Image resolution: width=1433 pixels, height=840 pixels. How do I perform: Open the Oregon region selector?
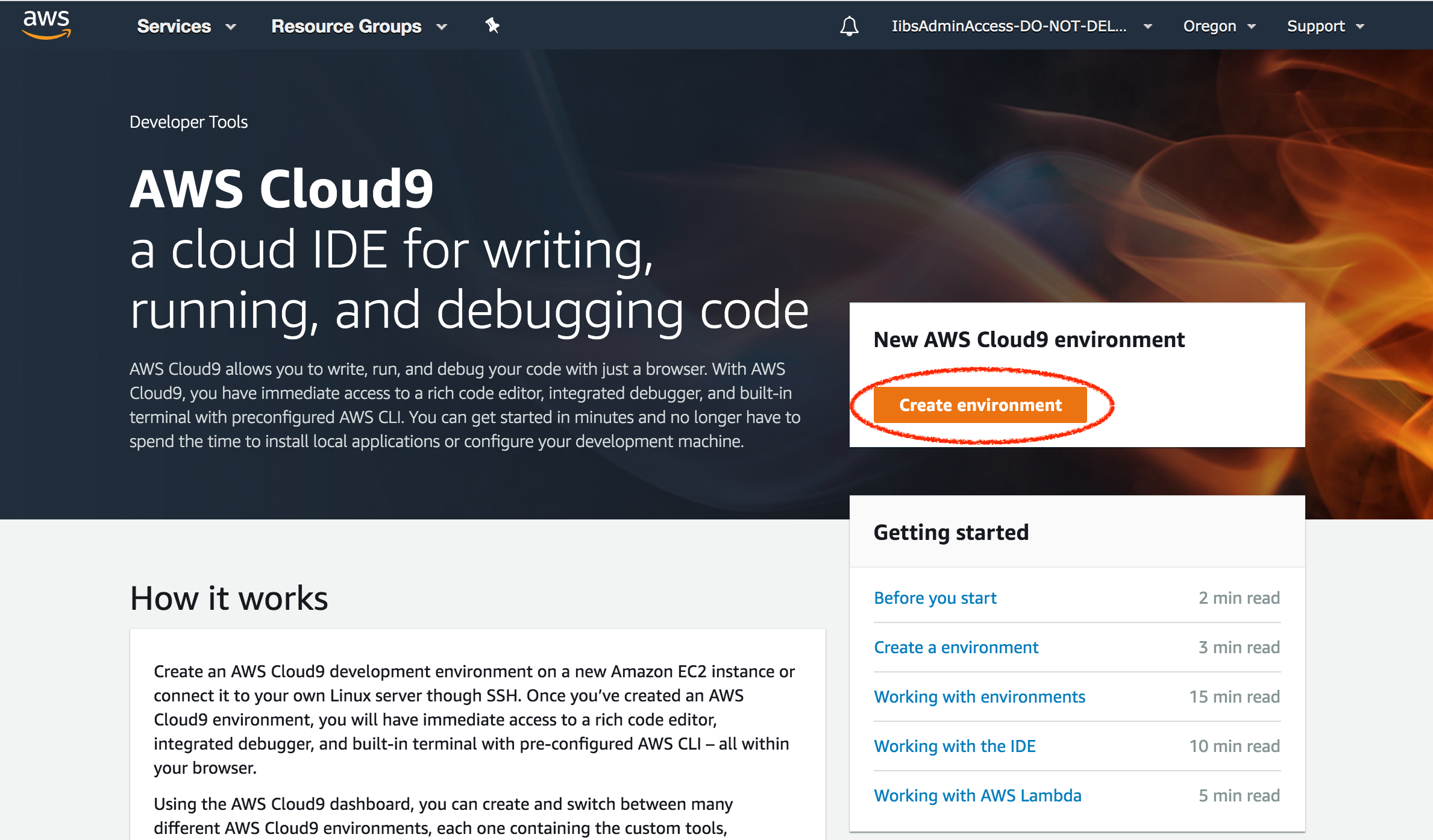(1209, 26)
